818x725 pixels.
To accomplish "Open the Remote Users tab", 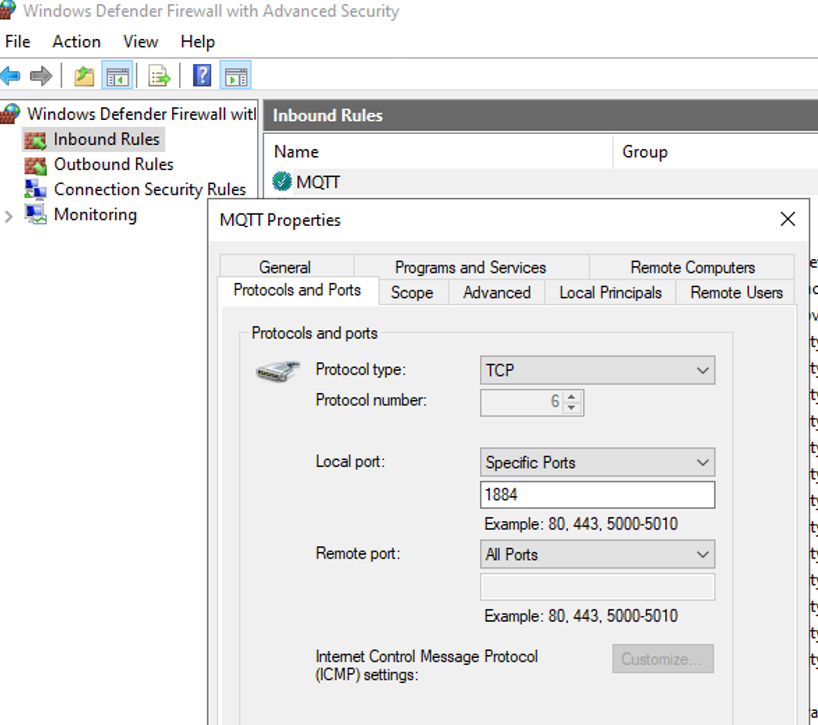I will pyautogui.click(x=736, y=293).
